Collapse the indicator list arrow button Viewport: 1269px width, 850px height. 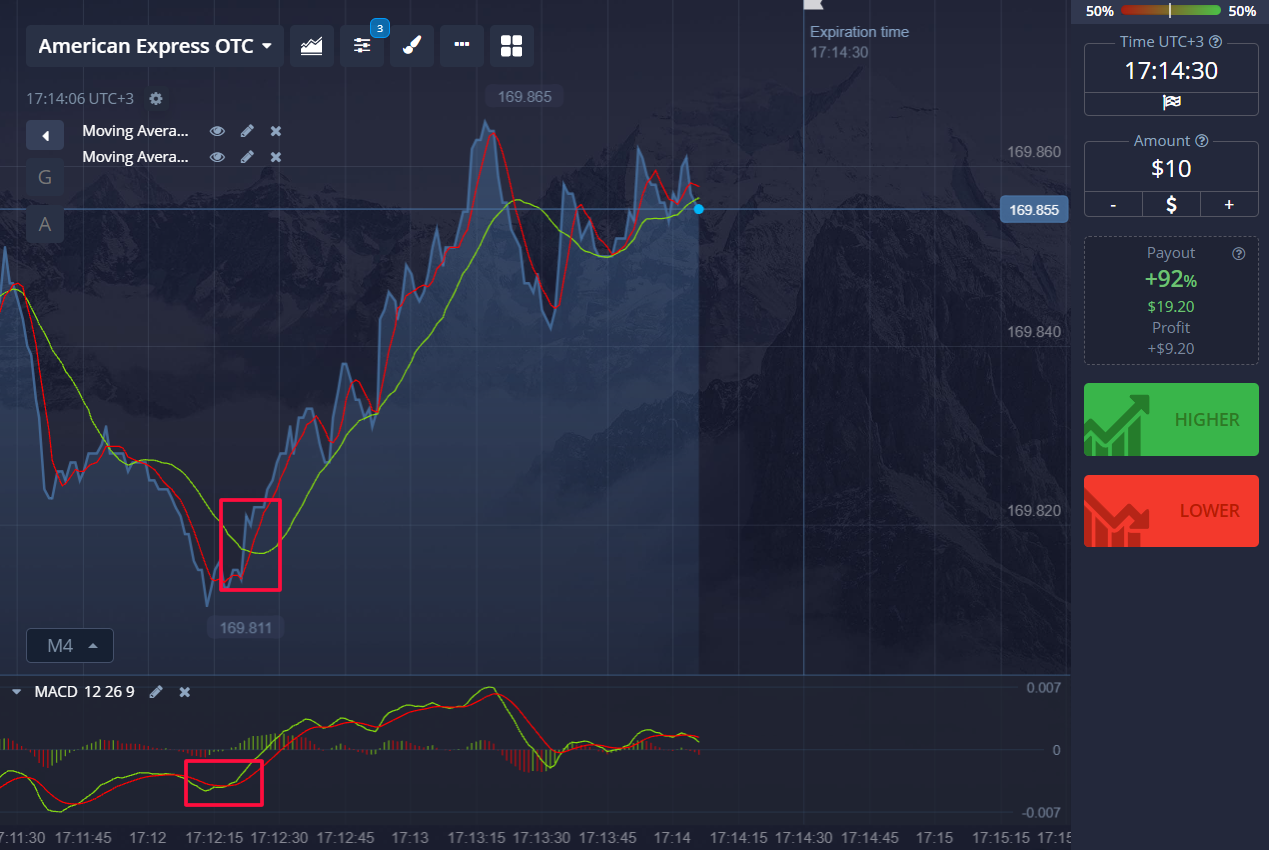(45, 135)
